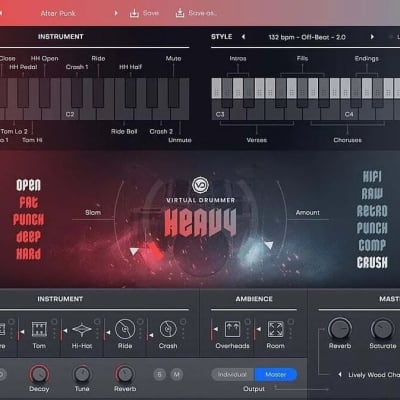Image resolution: width=400 pixels, height=400 pixels.
Task: Click the Save as button label
Action: pos(203,13)
